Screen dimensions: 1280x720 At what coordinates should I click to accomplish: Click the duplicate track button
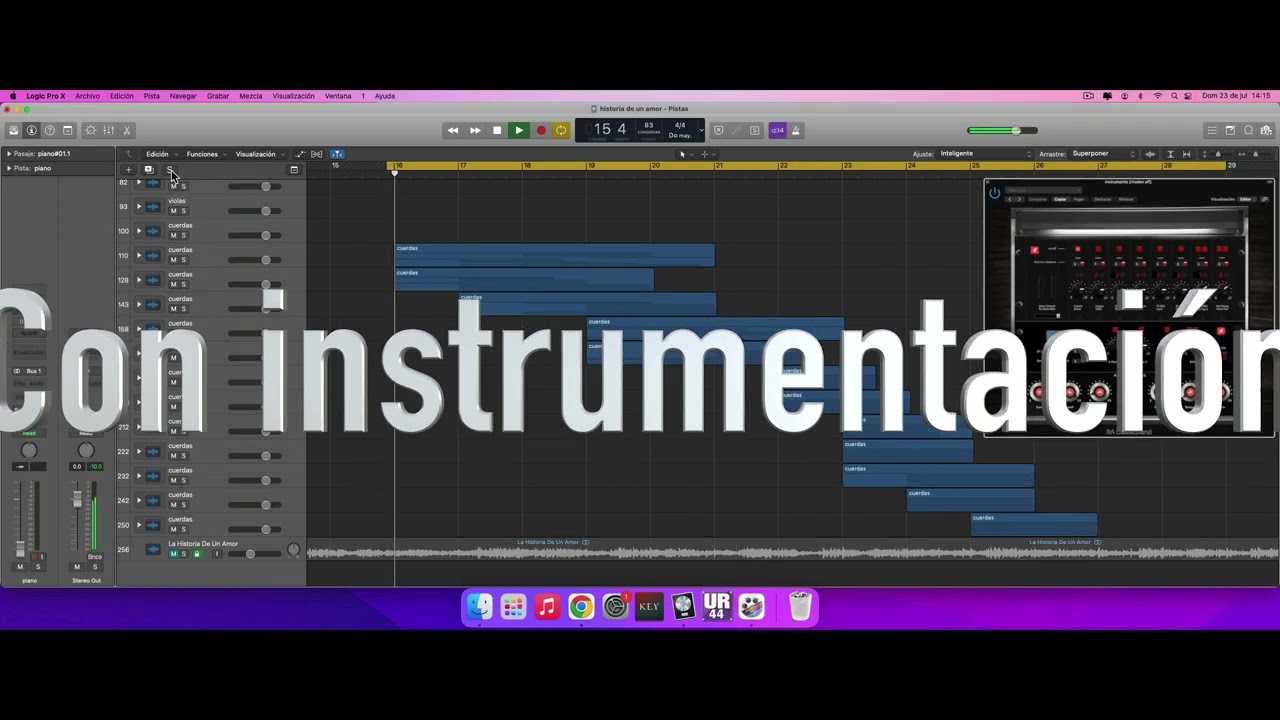tap(148, 169)
